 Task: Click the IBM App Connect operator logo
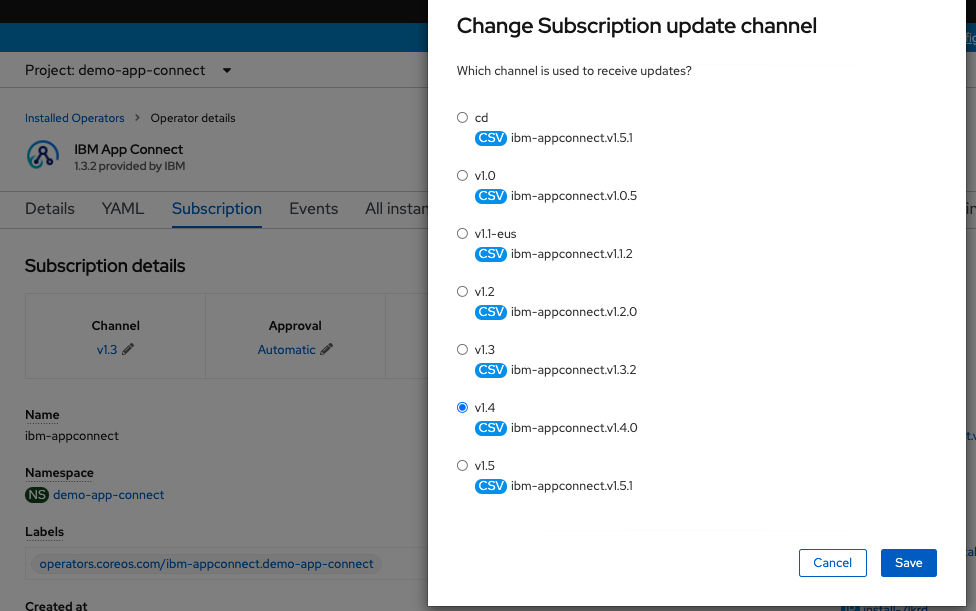pyautogui.click(x=41, y=155)
